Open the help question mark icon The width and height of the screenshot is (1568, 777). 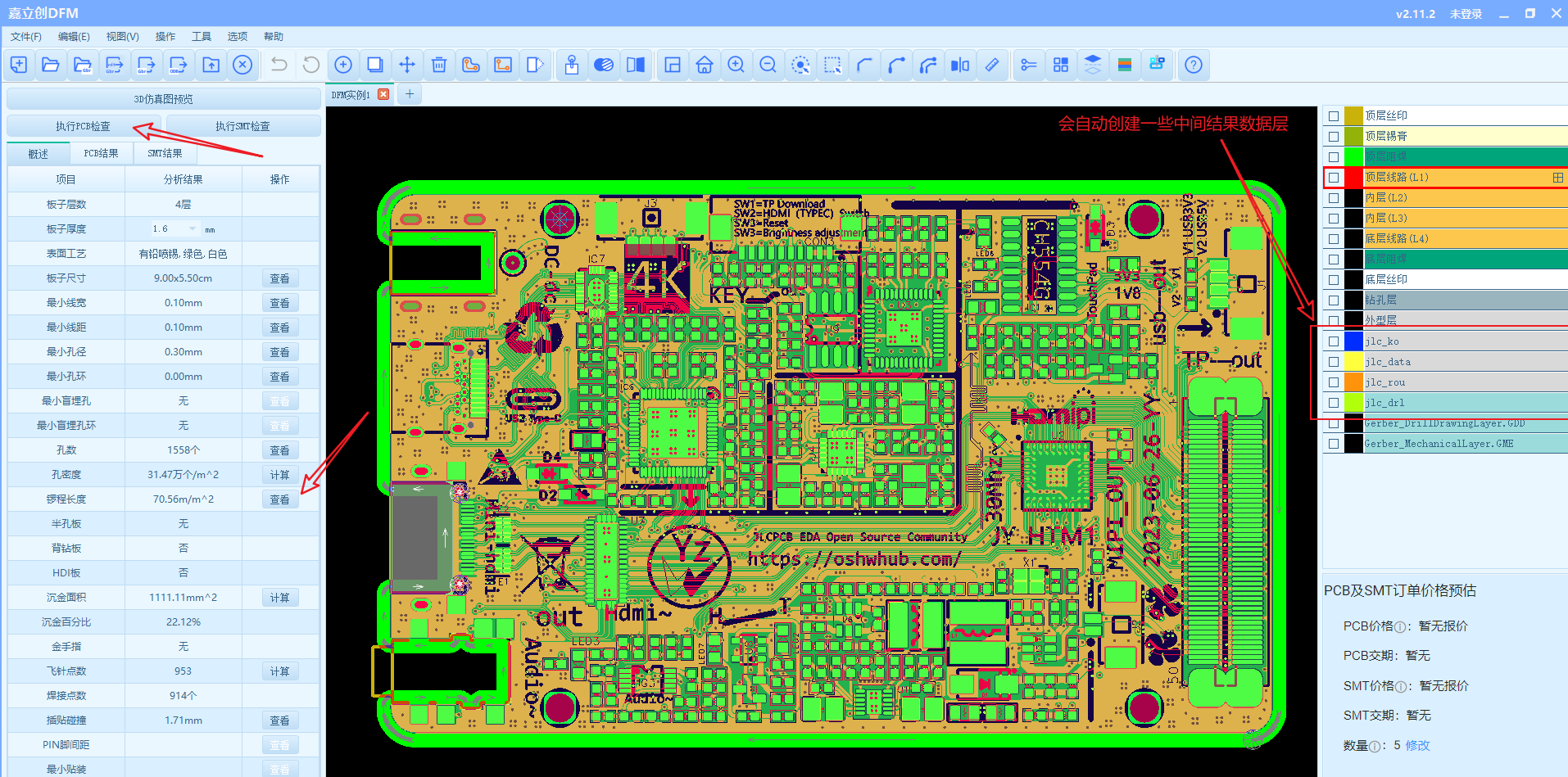[x=1194, y=65]
